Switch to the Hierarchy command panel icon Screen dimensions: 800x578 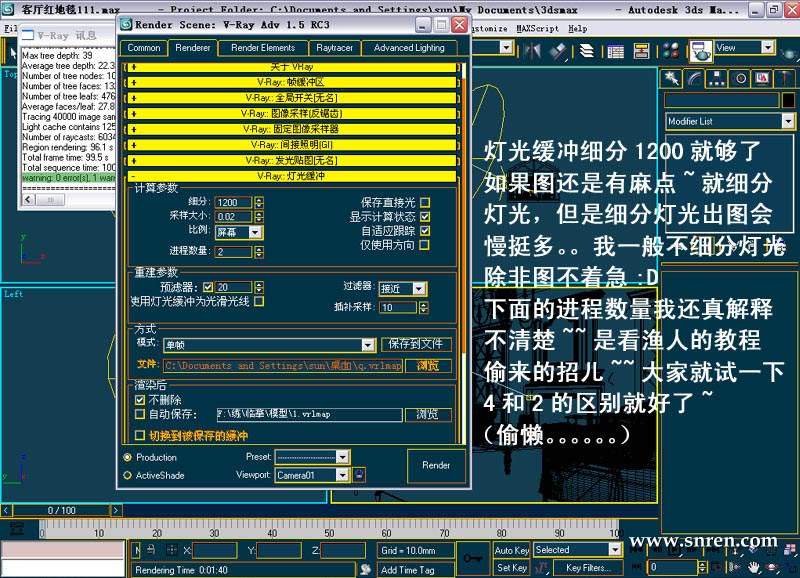717,79
